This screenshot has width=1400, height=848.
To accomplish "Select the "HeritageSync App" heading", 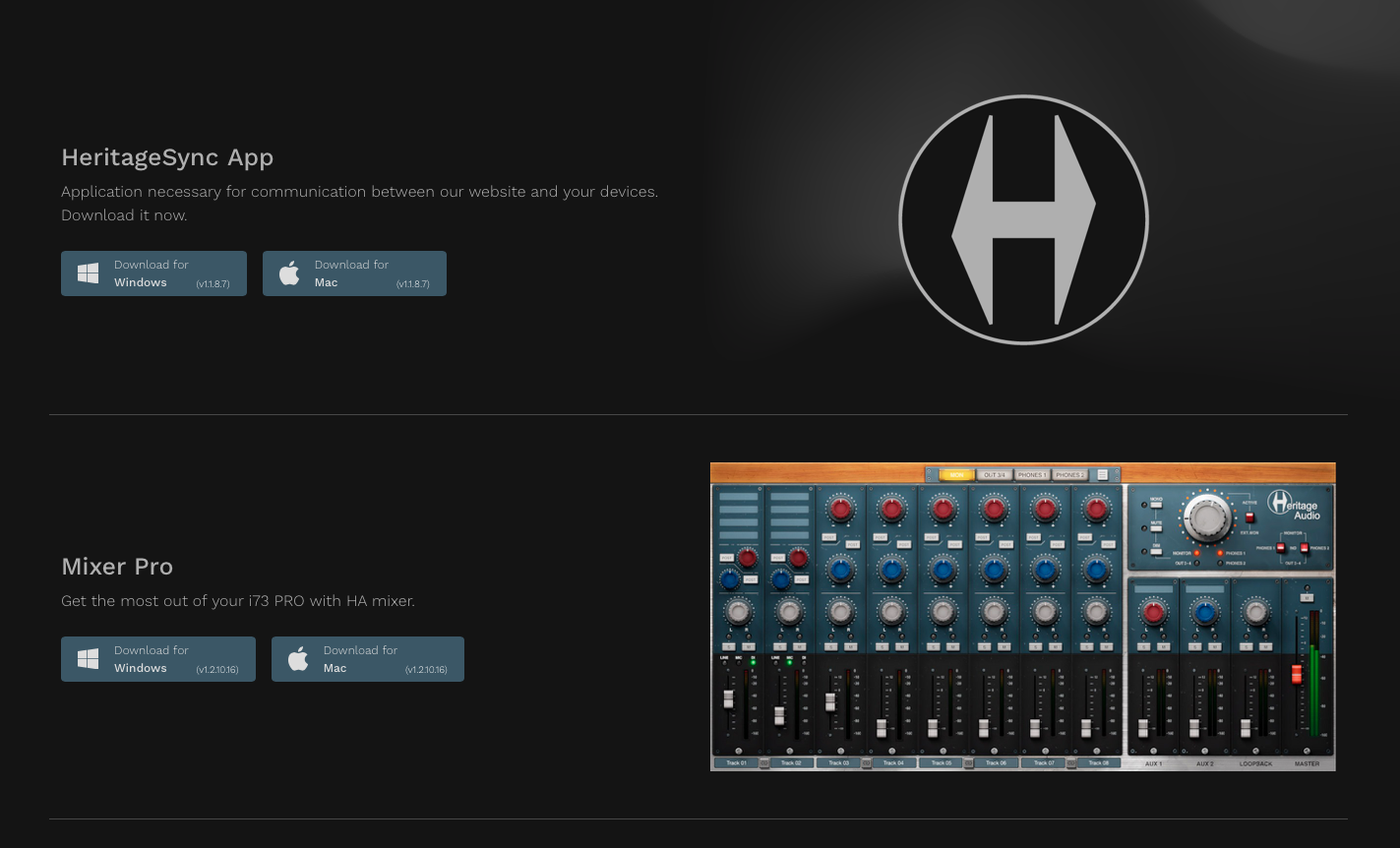I will (x=167, y=157).
